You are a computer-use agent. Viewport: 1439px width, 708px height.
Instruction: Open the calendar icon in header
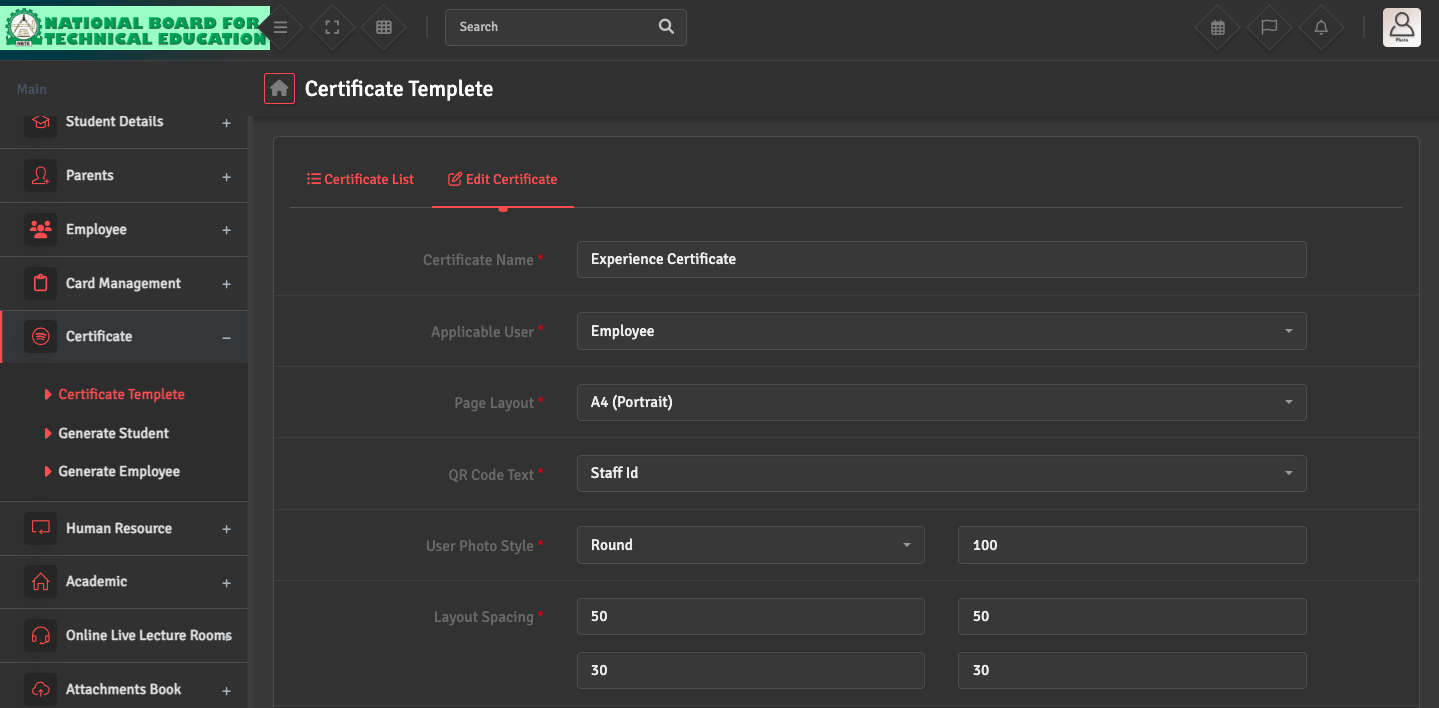pos(1218,28)
